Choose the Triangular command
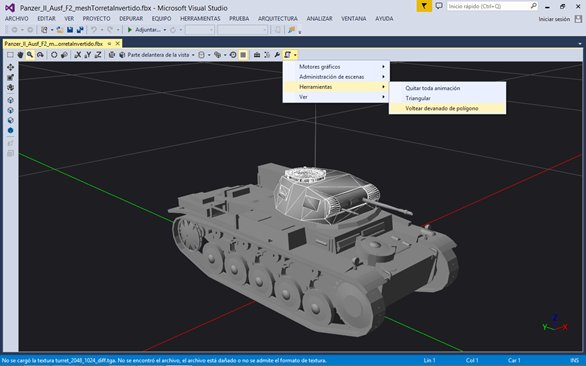Viewport: 586px width, 366px height. (447, 98)
